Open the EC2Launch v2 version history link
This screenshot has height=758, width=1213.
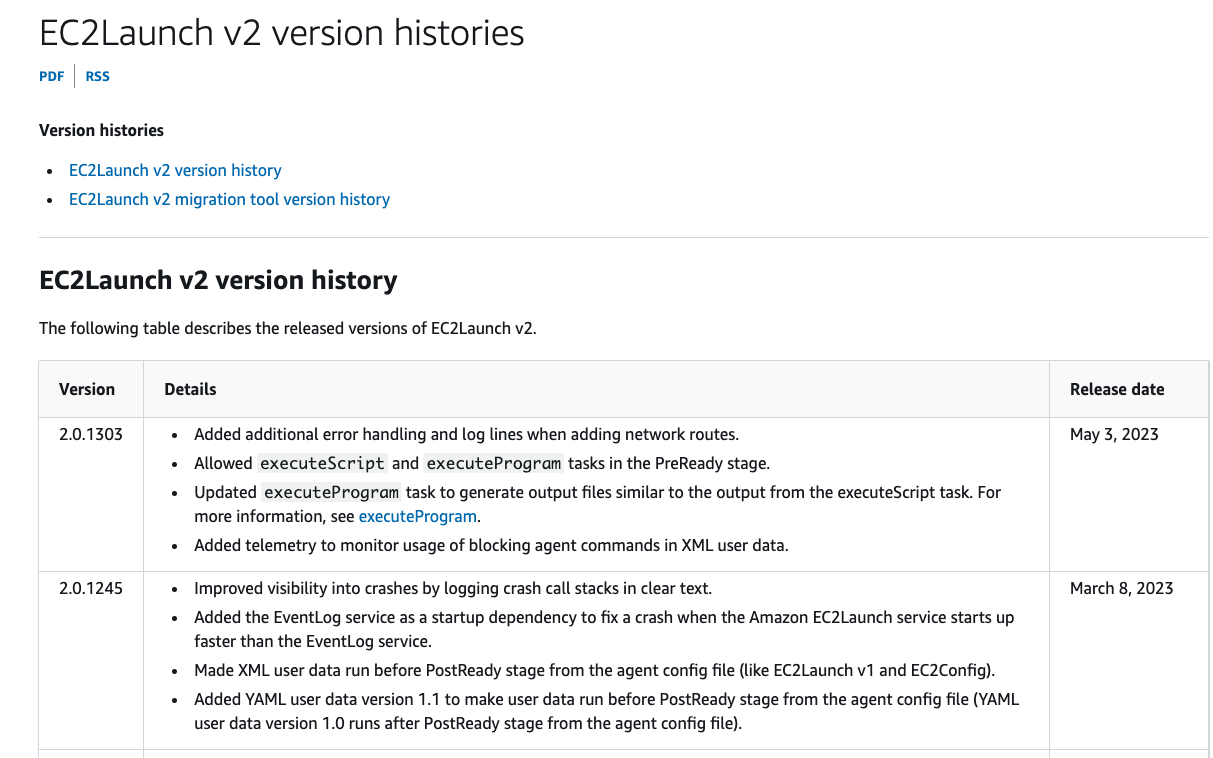point(174,170)
